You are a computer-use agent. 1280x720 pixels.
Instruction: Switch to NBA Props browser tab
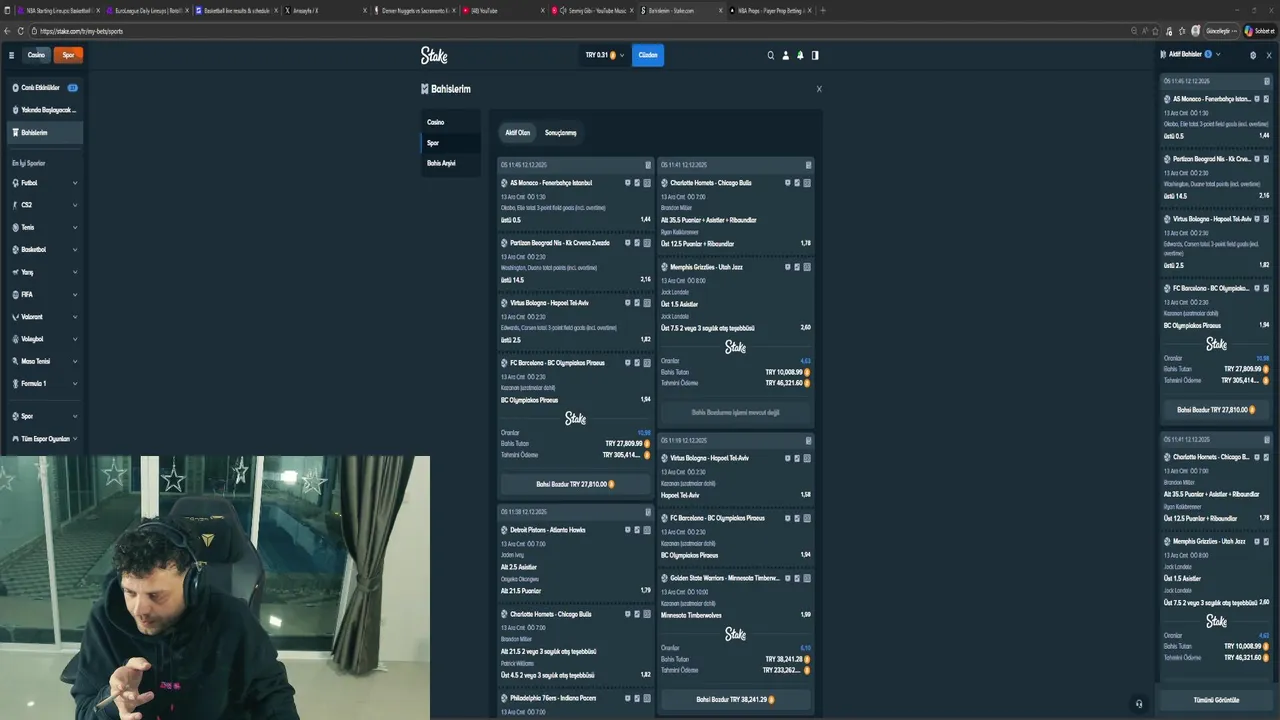click(768, 10)
